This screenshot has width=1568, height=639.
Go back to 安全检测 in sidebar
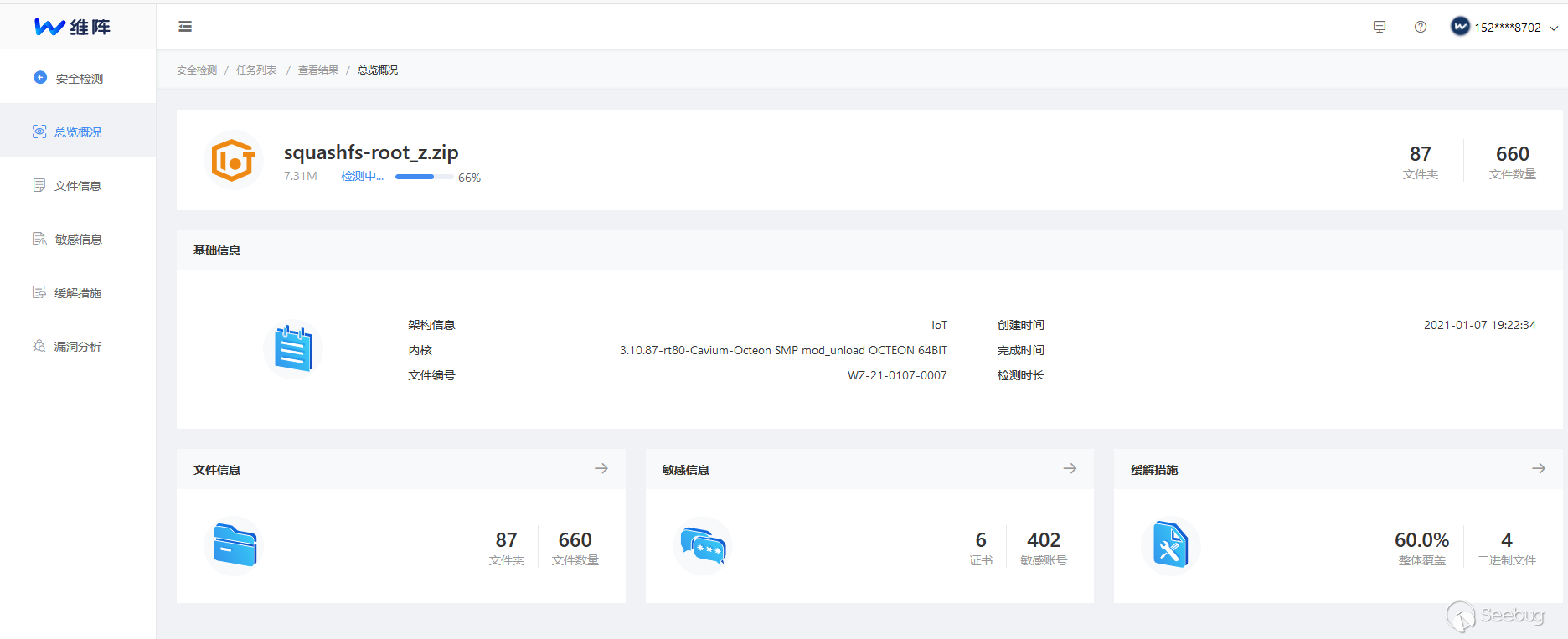tap(78, 78)
